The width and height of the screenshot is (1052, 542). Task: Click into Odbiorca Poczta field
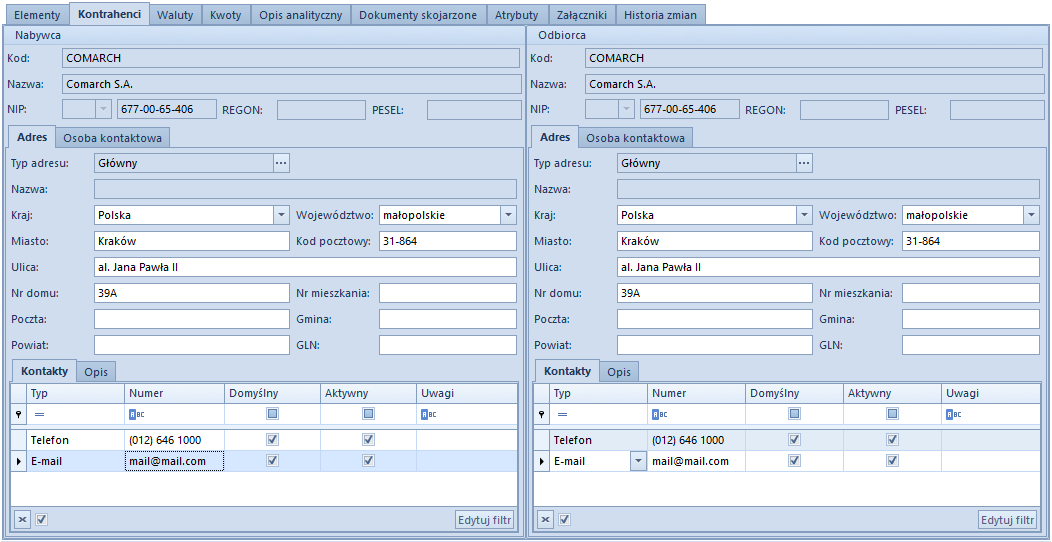point(715,319)
